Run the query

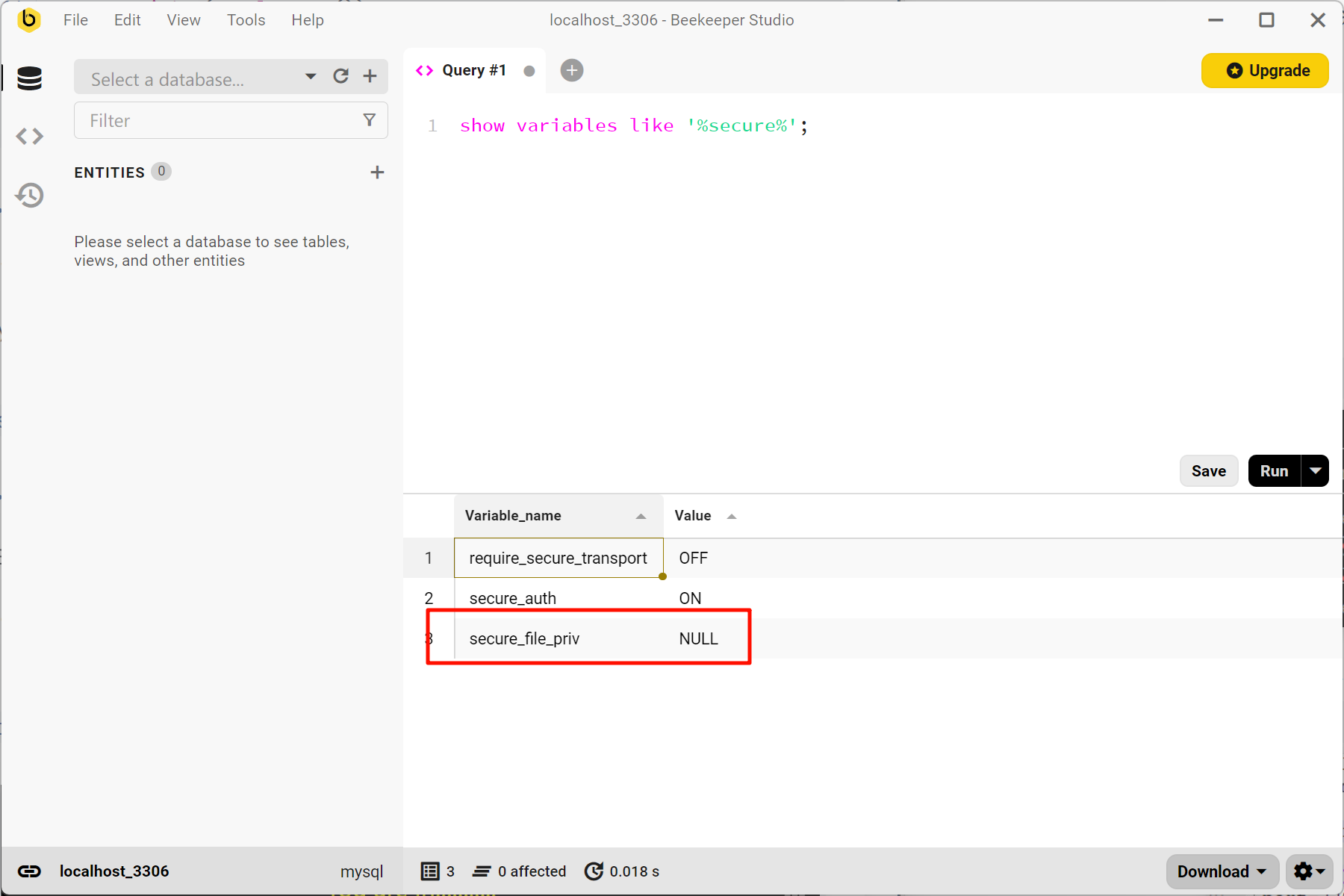(1275, 471)
